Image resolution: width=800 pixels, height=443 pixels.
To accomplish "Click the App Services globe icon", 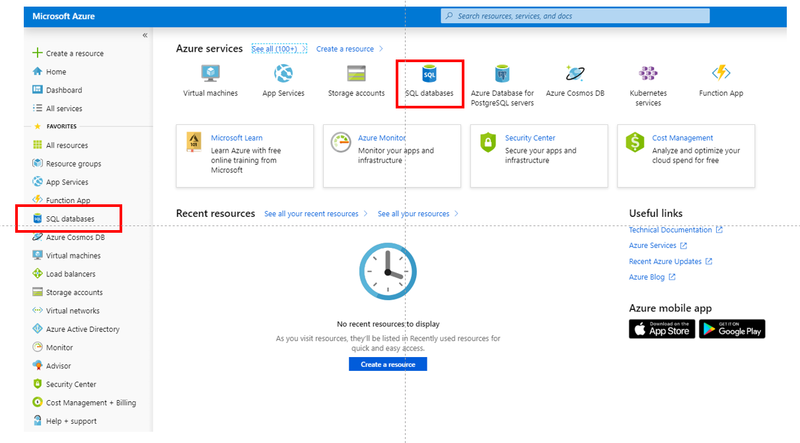I will [283, 75].
